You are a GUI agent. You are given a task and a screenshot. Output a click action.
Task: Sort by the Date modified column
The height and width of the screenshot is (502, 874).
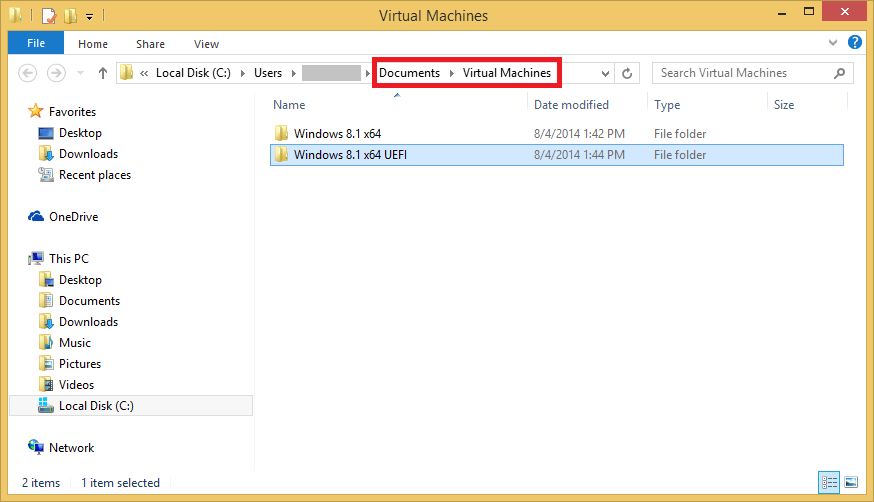click(571, 105)
